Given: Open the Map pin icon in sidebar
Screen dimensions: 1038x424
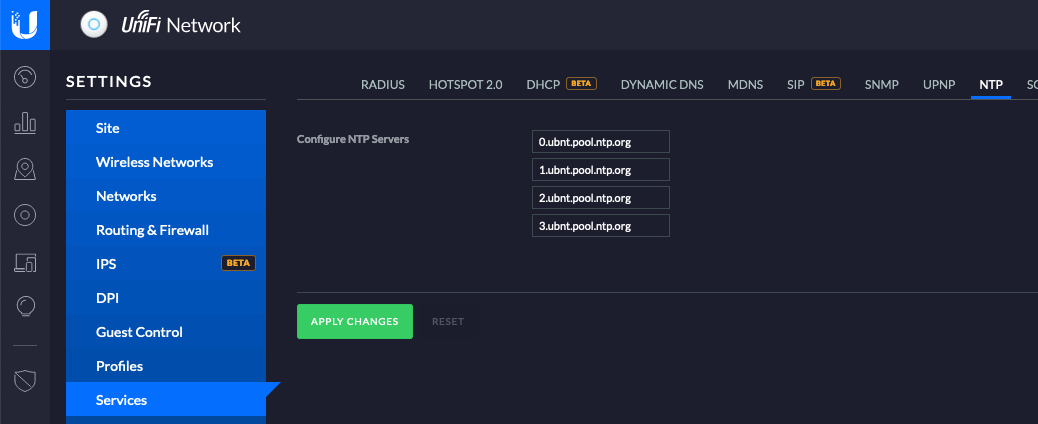Looking at the screenshot, I should 25,168.
